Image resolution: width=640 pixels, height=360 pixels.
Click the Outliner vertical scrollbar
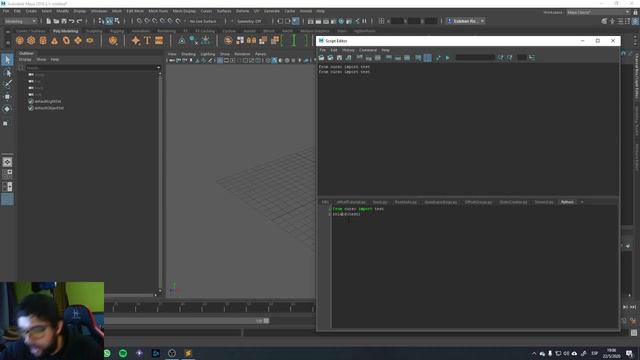click(160, 182)
